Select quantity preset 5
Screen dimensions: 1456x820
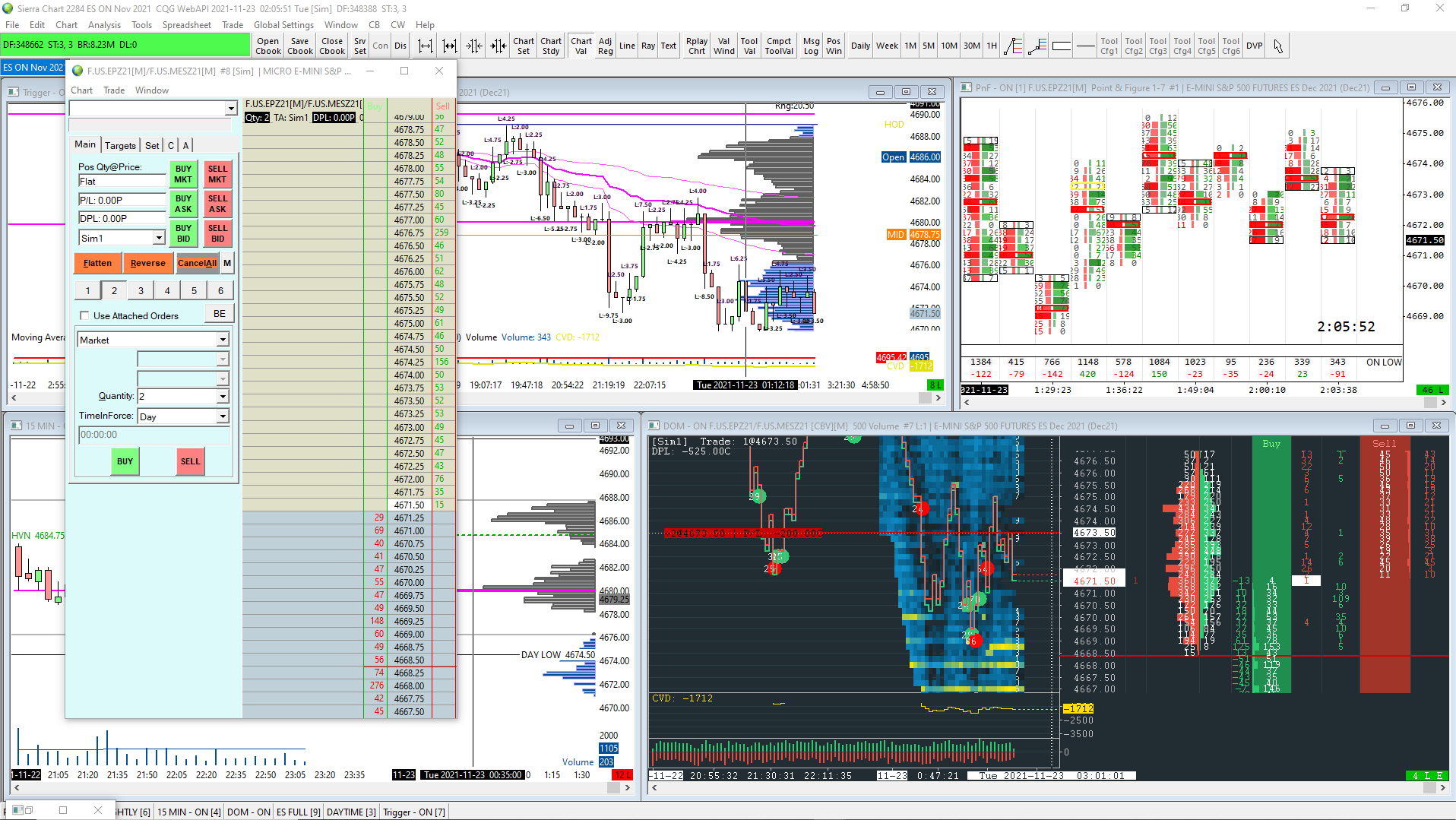pos(195,291)
